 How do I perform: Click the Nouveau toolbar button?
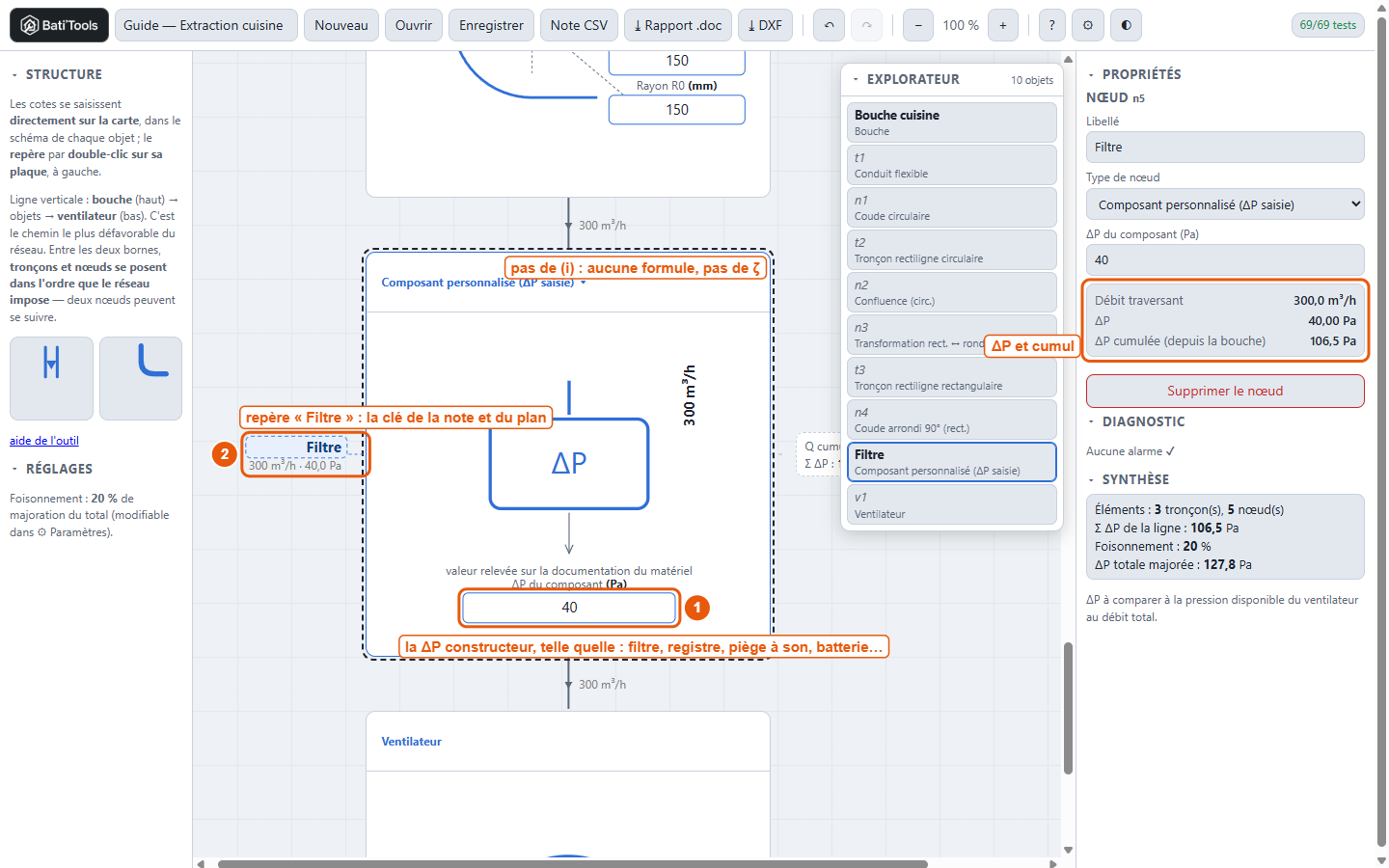coord(341,25)
